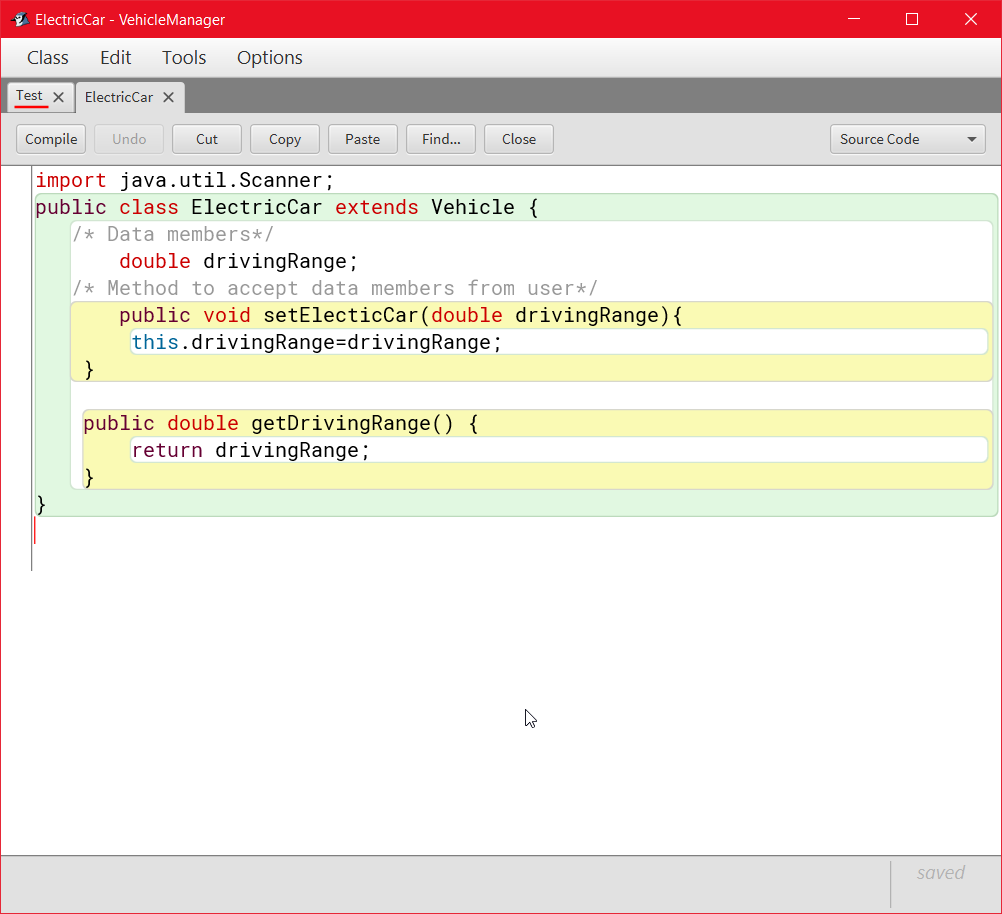This screenshot has height=914, width=1002.
Task: Open the Class menu
Action: click(48, 58)
